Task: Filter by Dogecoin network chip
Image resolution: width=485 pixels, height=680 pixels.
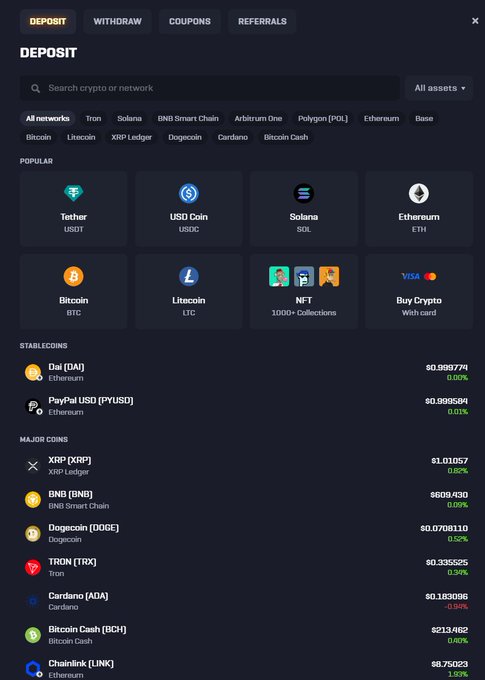Action: click(x=185, y=137)
